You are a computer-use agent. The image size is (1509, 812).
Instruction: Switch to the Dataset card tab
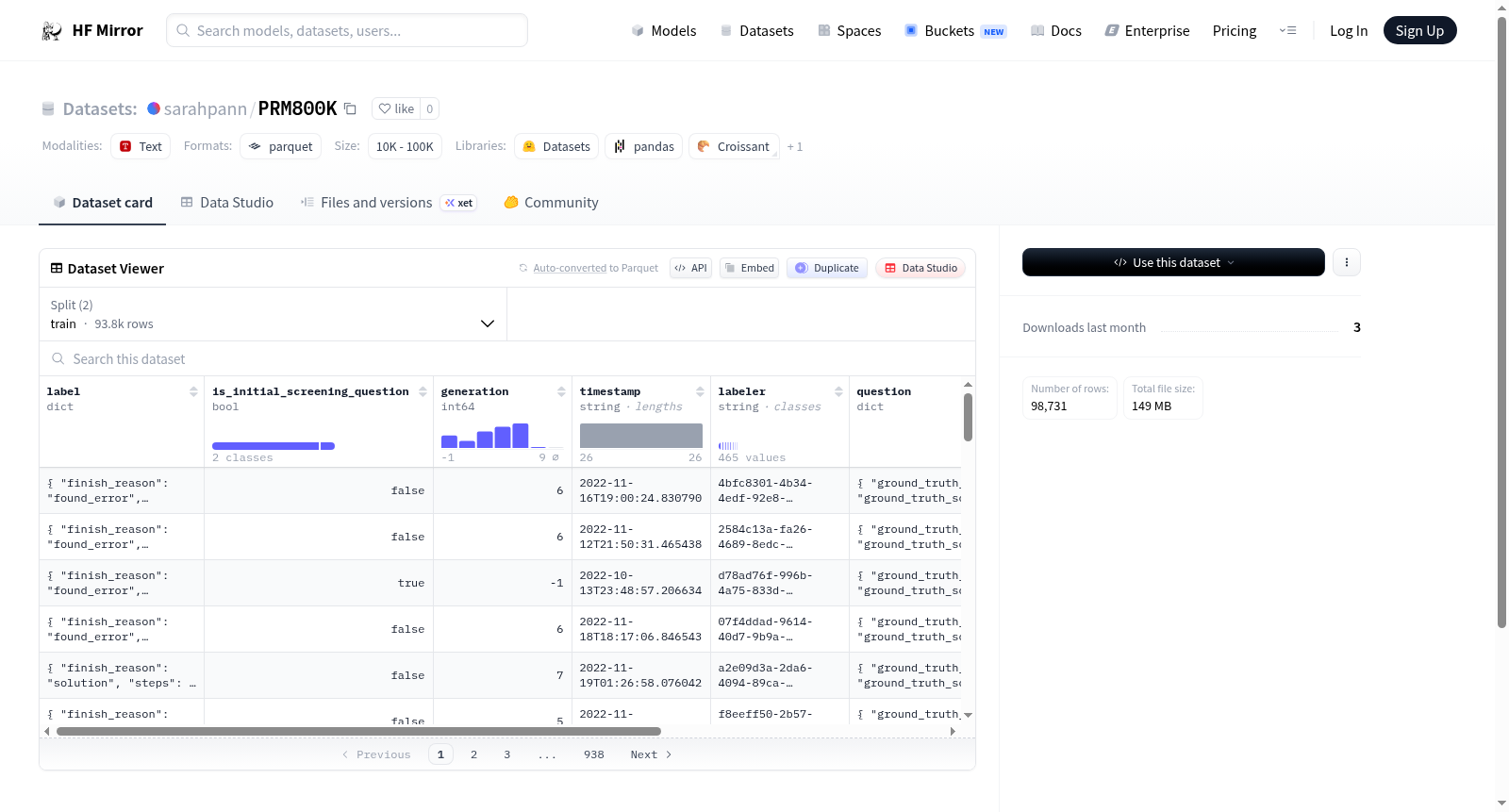point(103,202)
